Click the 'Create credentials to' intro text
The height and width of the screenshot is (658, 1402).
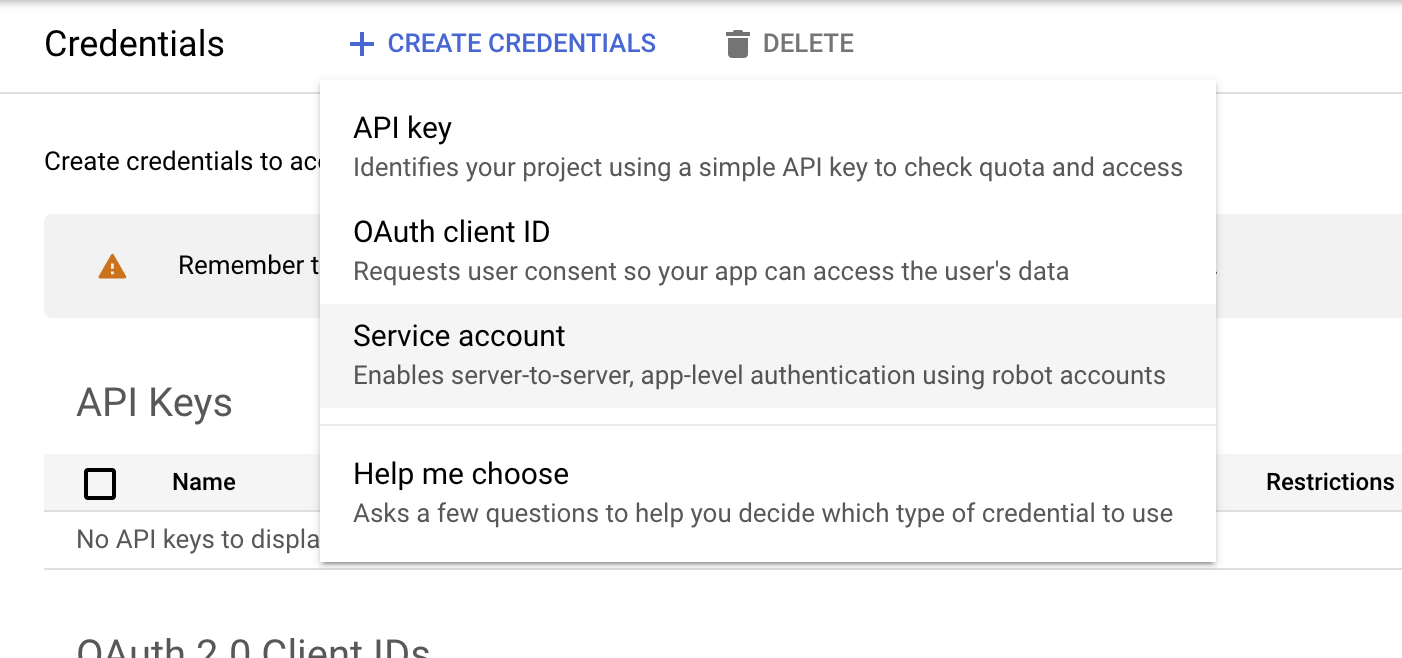coord(181,162)
